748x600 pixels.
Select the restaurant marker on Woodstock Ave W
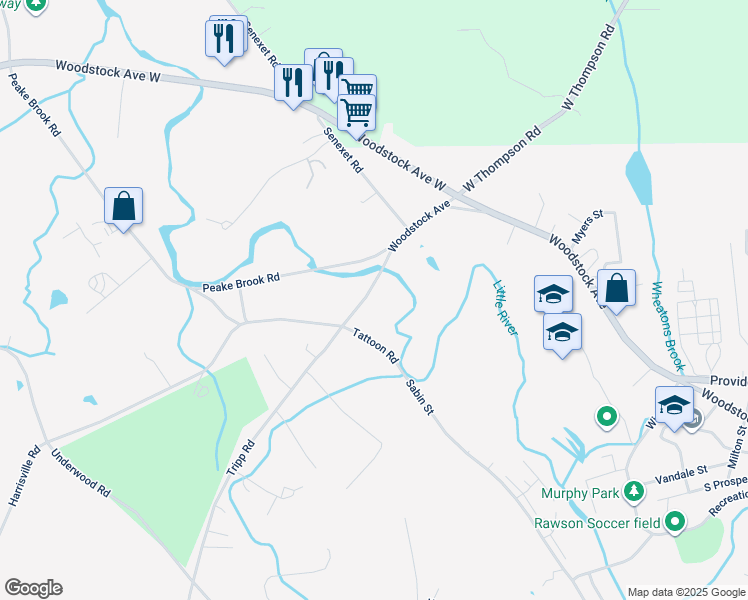[293, 85]
